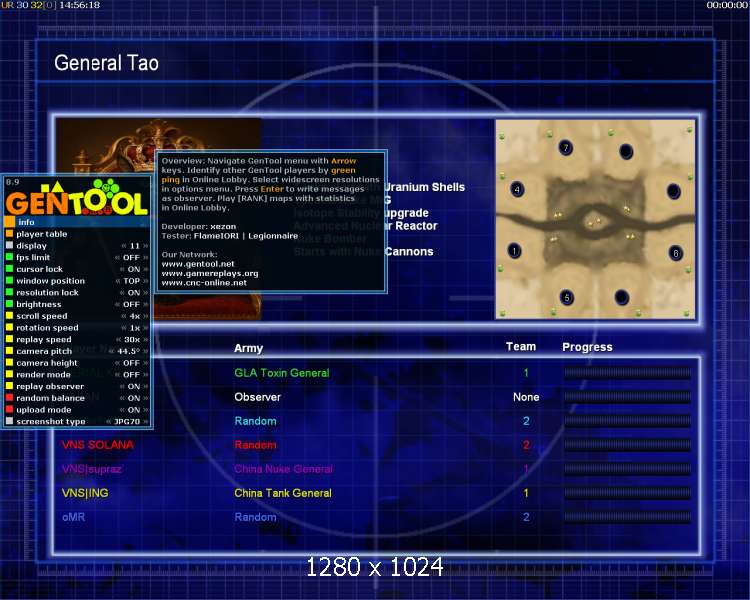
Task: Click left arrow before camera pitch 44.5°
Action: click(x=111, y=351)
